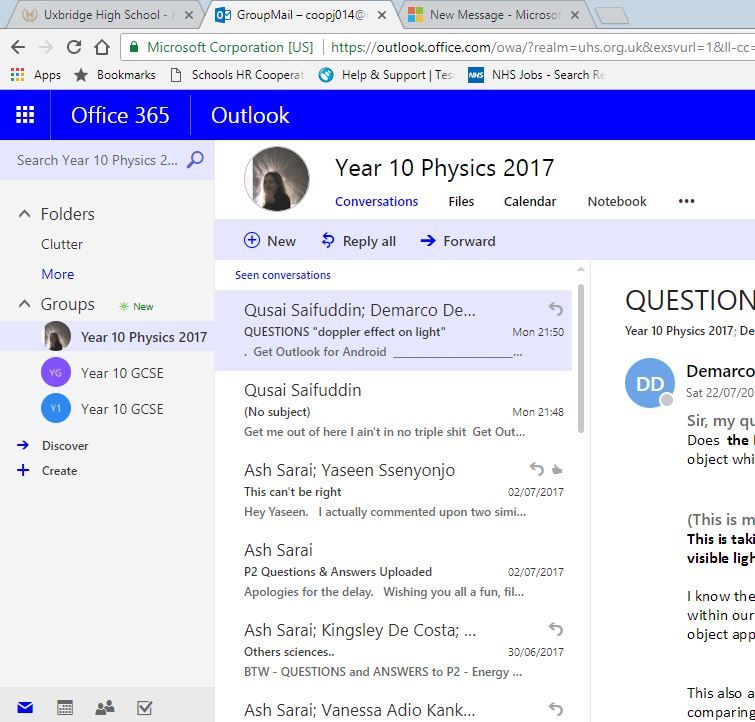This screenshot has width=755, height=722.
Task: Click reply arrow icon on Qusai Saifuddin; Demarco conversation
Action: click(x=556, y=309)
